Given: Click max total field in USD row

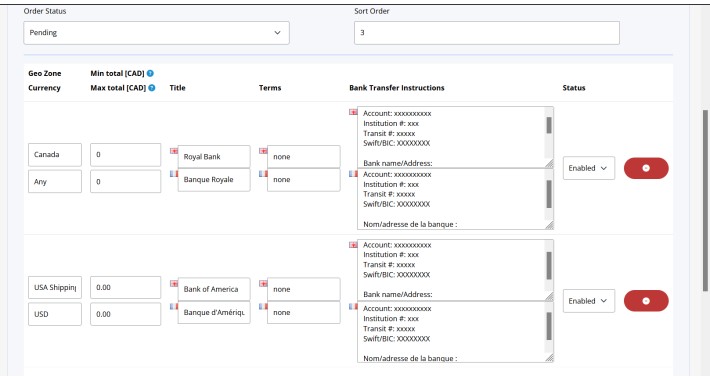Looking at the screenshot, I should 125,314.
